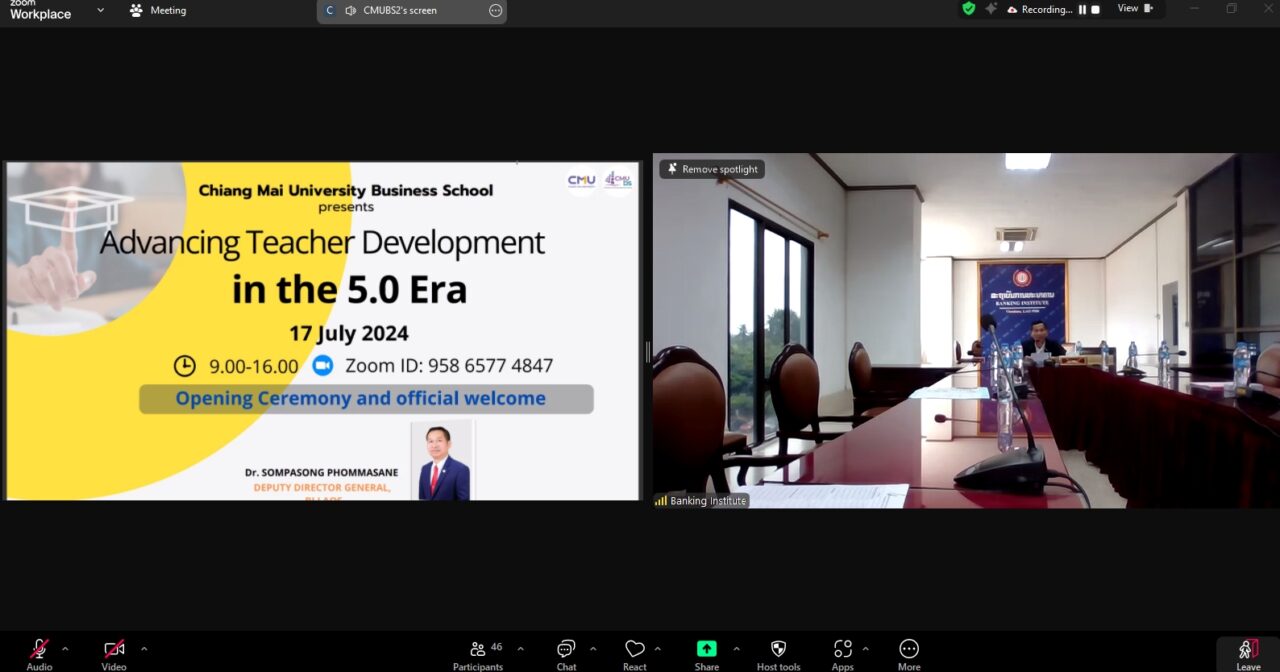
Task: Open the Zoom Workplace dropdown arrow
Action: pyautogui.click(x=100, y=10)
